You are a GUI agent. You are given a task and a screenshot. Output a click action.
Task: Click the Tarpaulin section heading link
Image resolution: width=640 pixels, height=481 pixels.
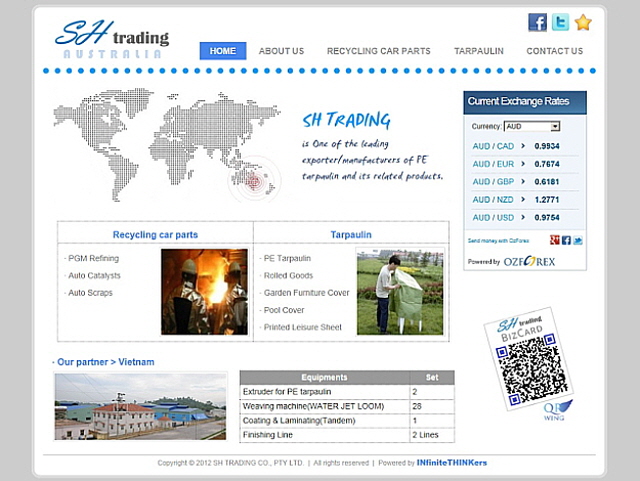351,235
